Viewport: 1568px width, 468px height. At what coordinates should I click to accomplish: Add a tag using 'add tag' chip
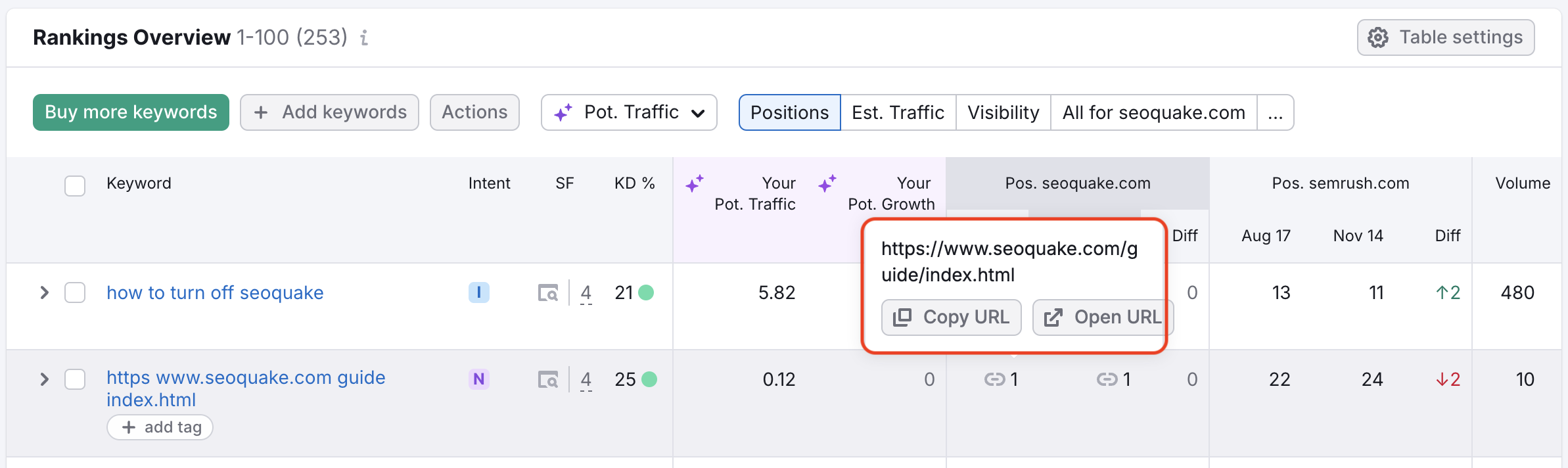point(160,427)
